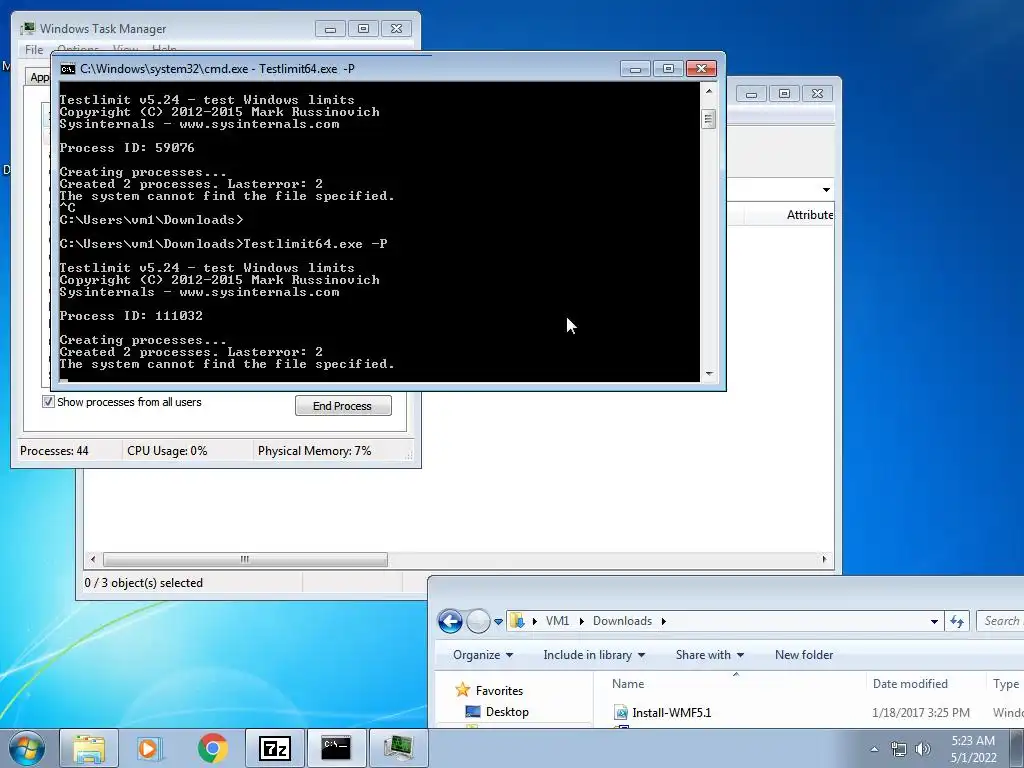Select Desktop in the navigation pane
This screenshot has width=1024, height=768.
(507, 712)
